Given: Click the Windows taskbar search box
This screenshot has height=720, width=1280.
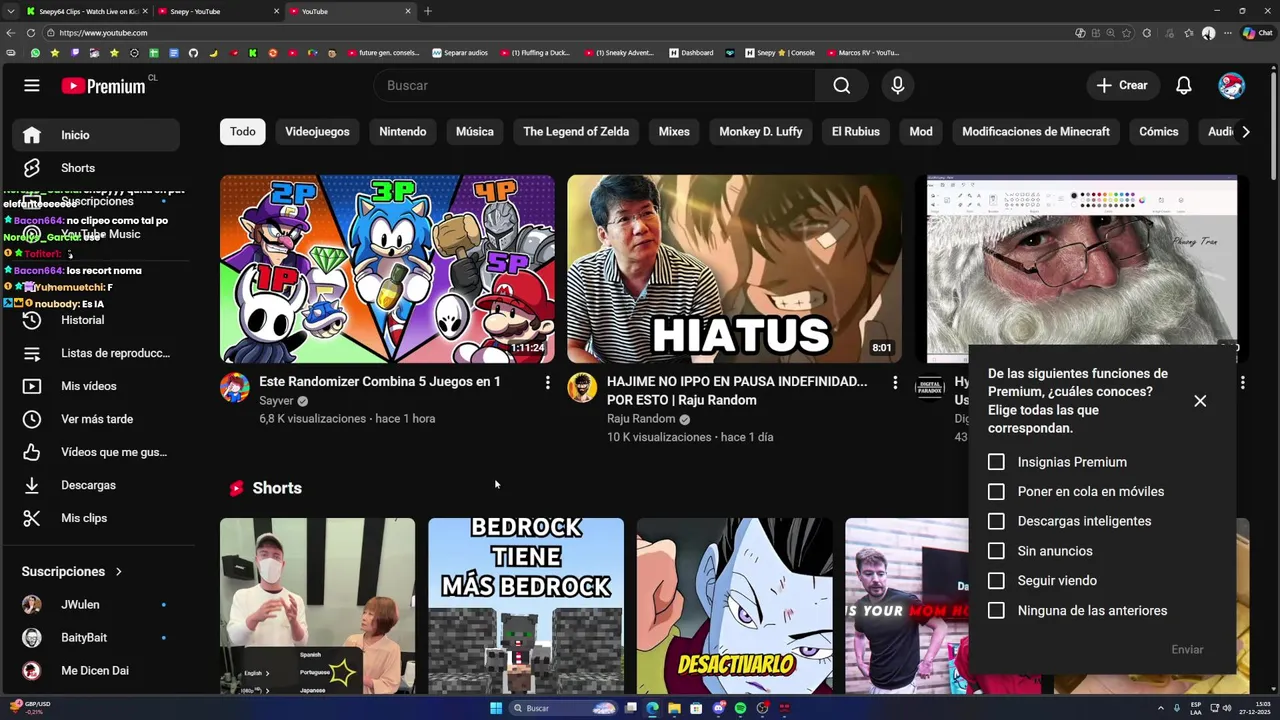Looking at the screenshot, I should point(563,708).
